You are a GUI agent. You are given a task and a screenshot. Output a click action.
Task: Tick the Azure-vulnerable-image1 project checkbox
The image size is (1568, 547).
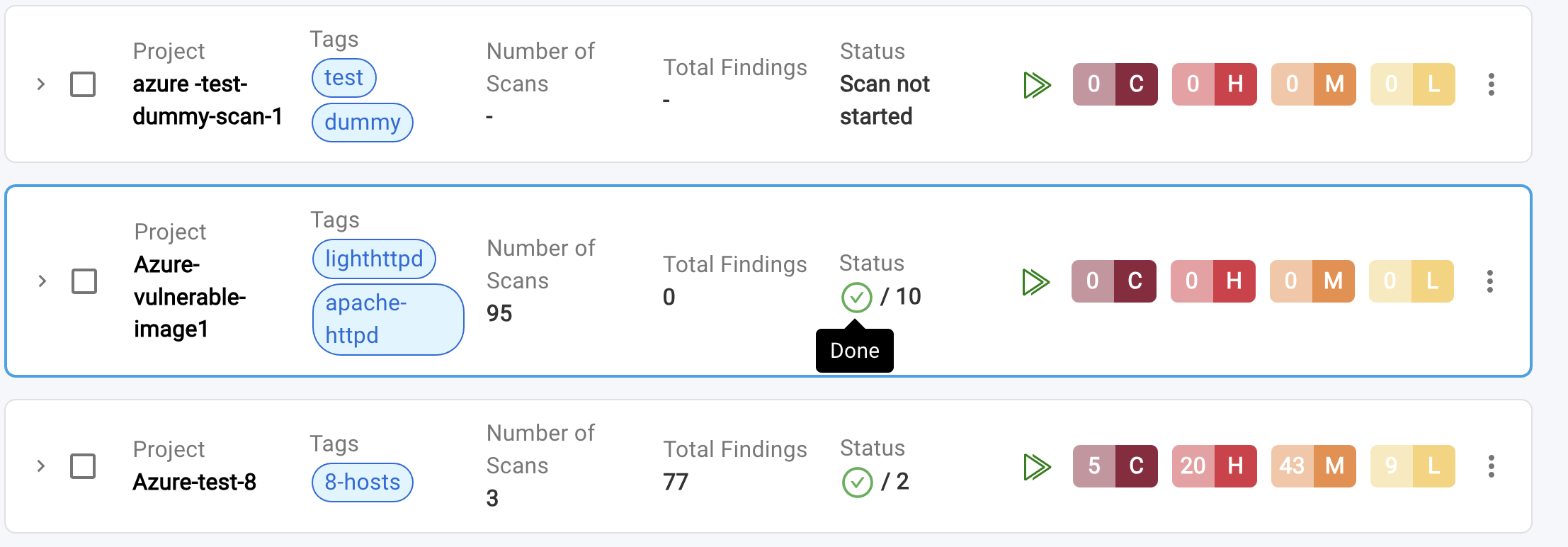[84, 281]
